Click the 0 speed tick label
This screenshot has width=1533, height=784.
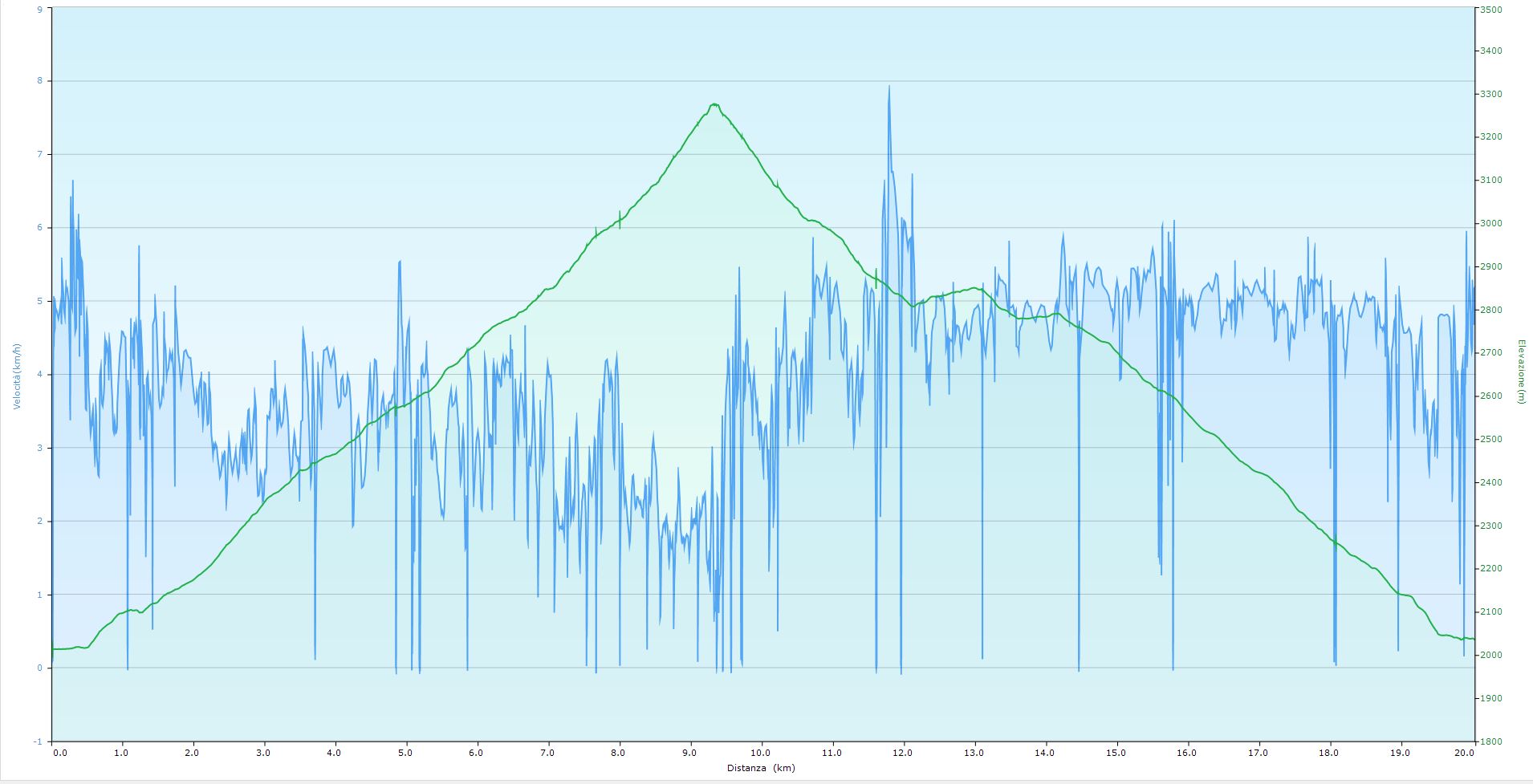pyautogui.click(x=40, y=668)
